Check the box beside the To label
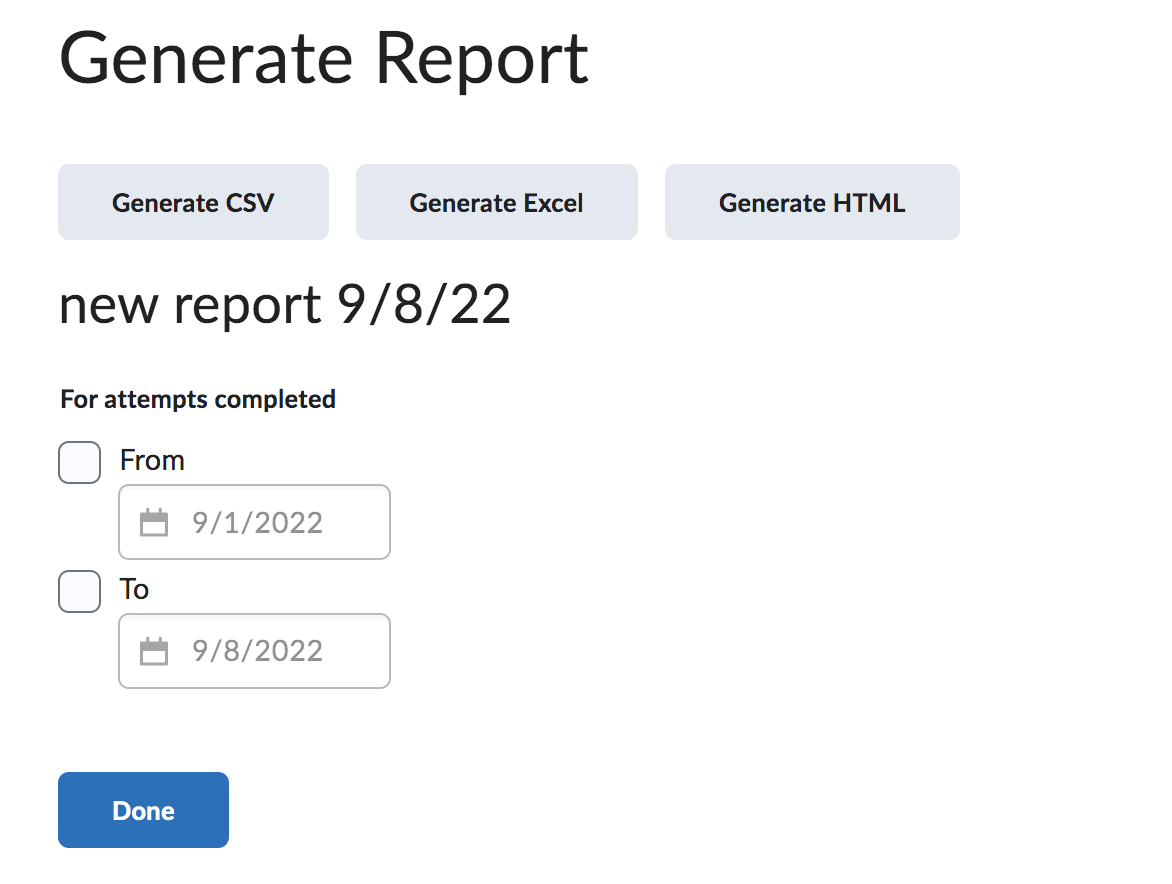This screenshot has width=1172, height=884. 79,591
